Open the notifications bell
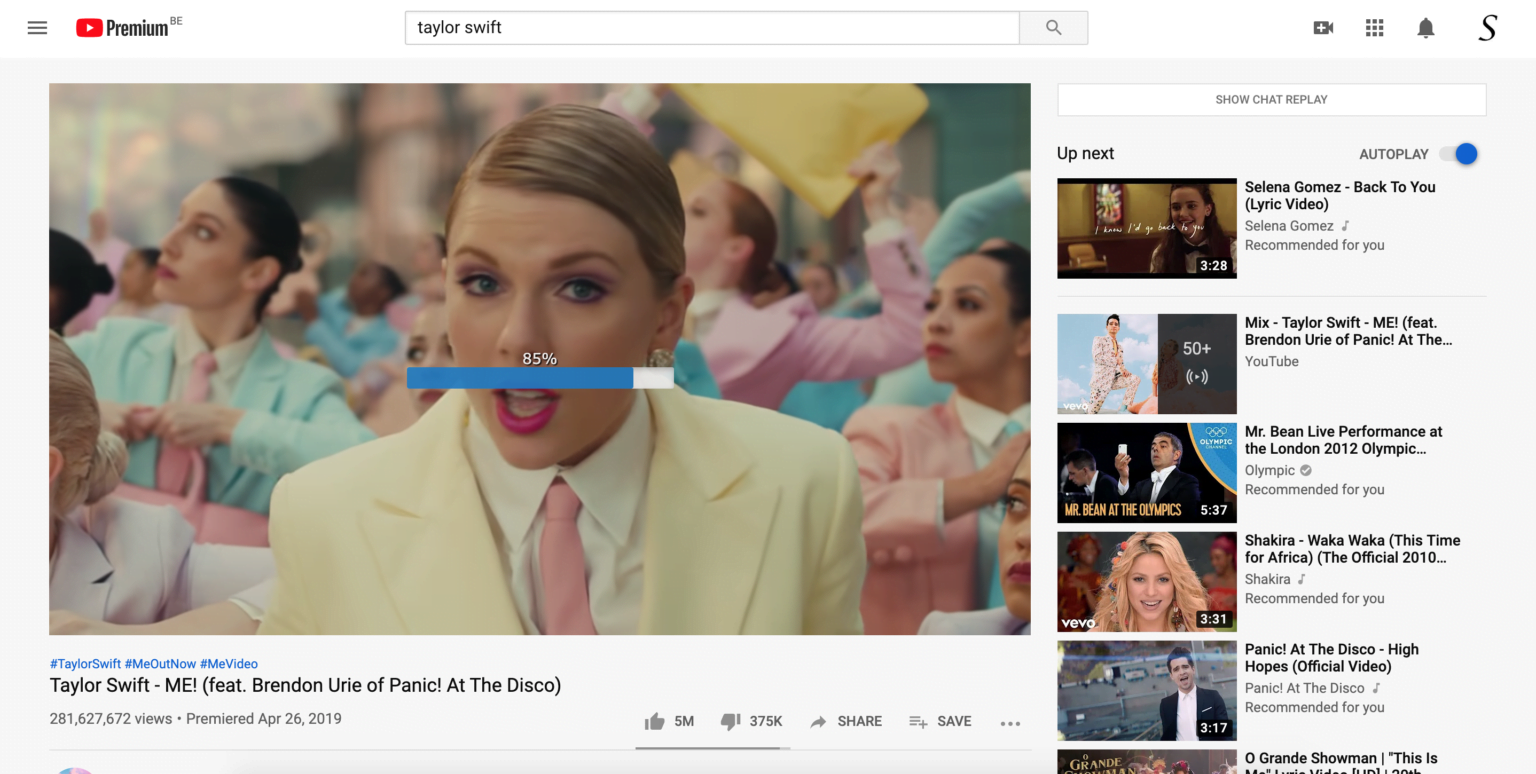 click(1425, 27)
